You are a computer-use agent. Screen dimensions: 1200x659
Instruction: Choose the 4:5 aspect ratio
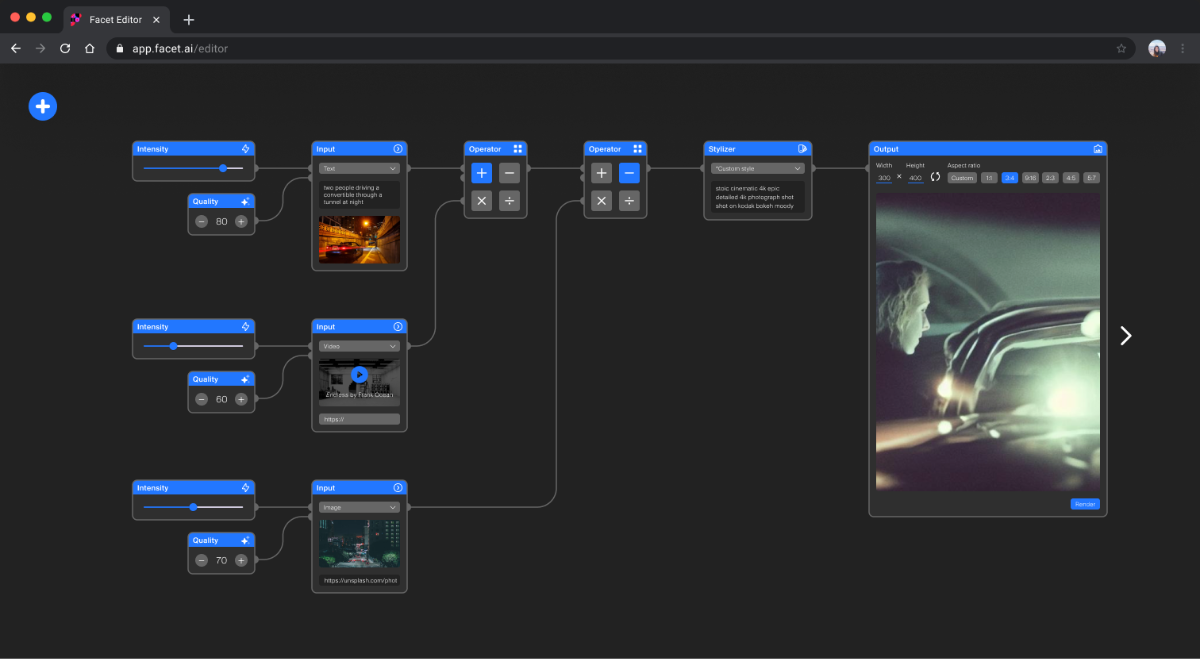pyautogui.click(x=1071, y=178)
